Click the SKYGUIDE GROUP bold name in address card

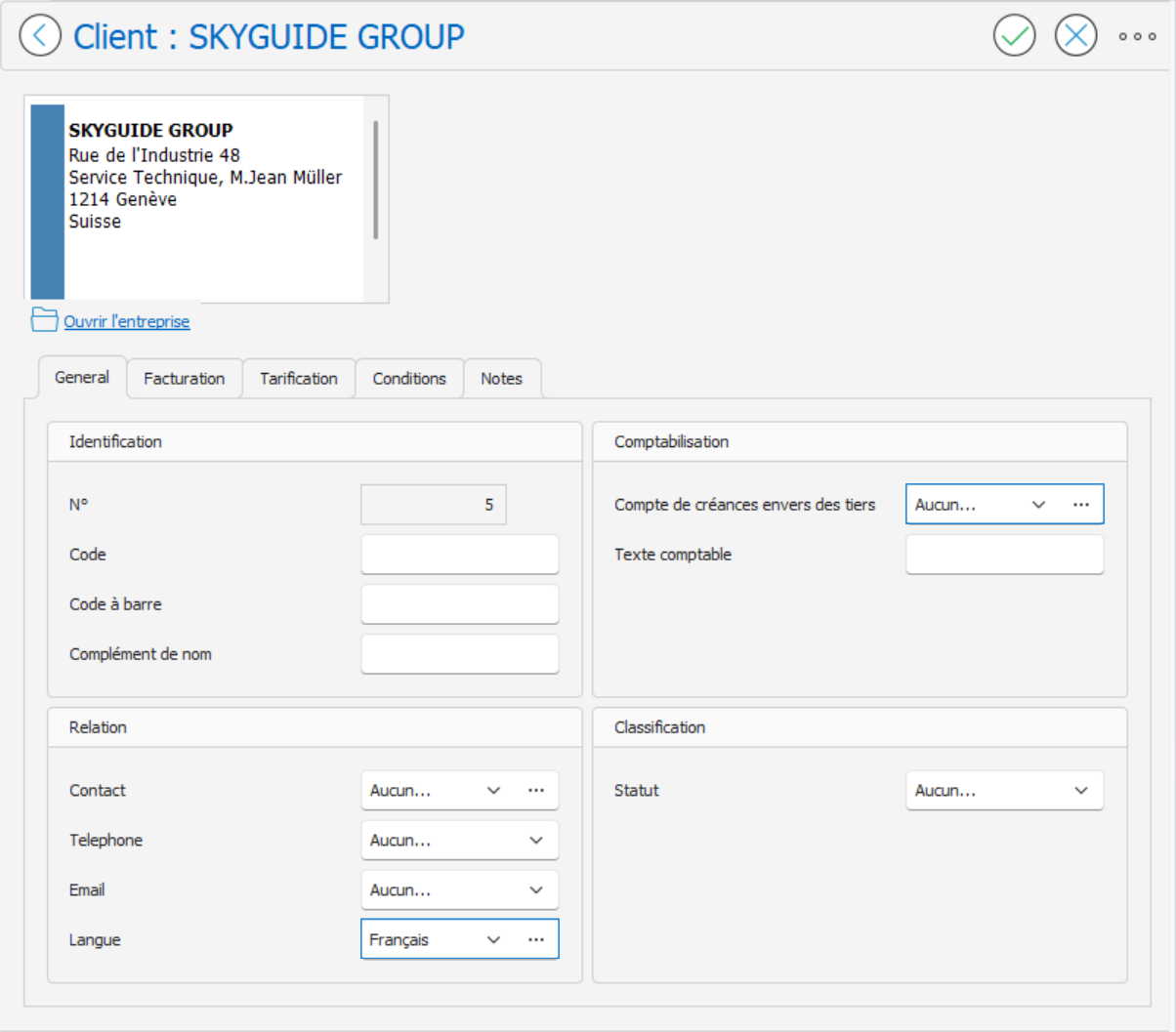click(150, 130)
